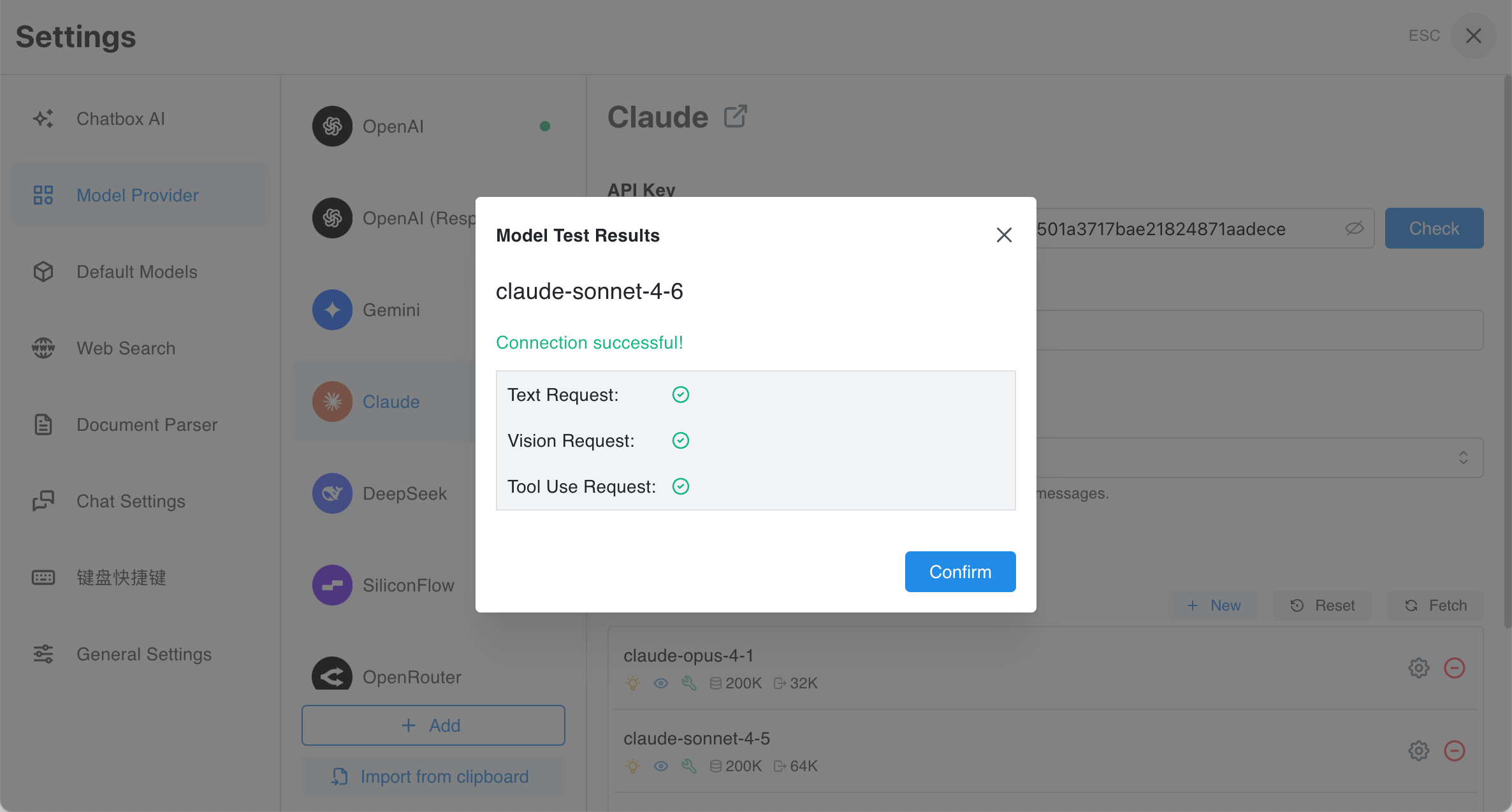Screen dimensions: 1512x812
Task: Open settings gear for claude-opus-4-1
Action: pos(1418,668)
